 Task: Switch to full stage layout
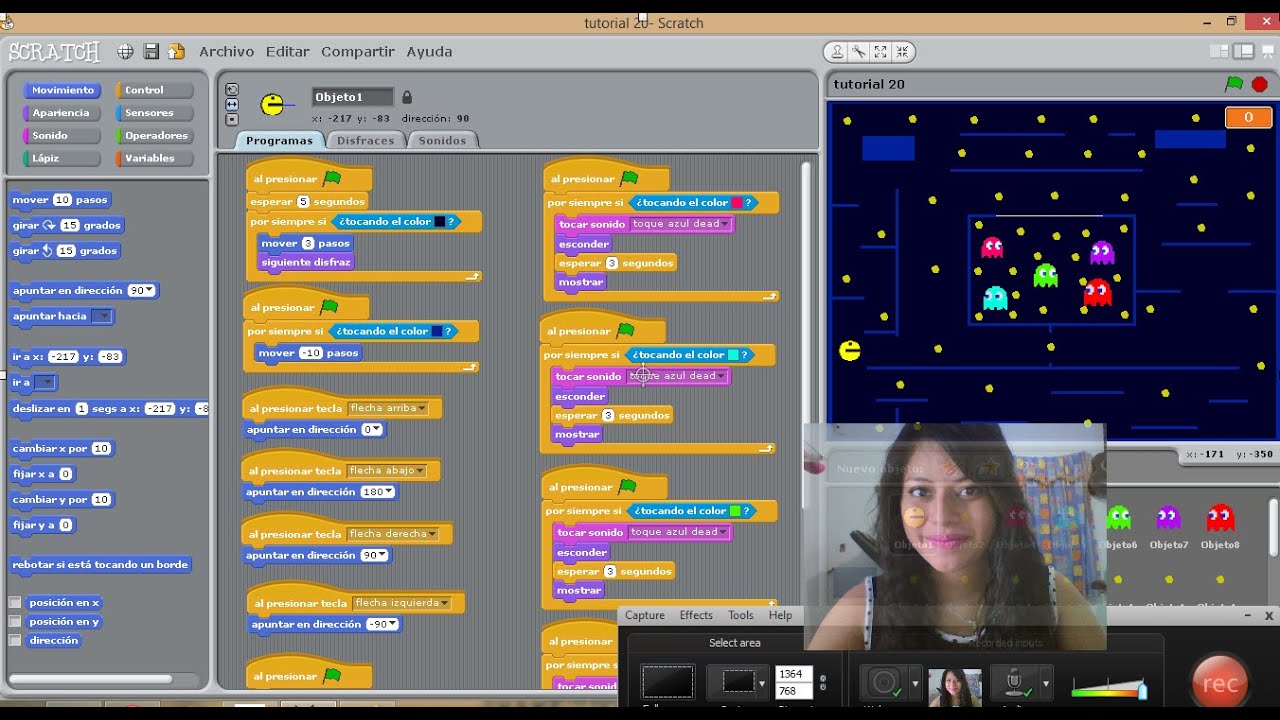(1243, 52)
